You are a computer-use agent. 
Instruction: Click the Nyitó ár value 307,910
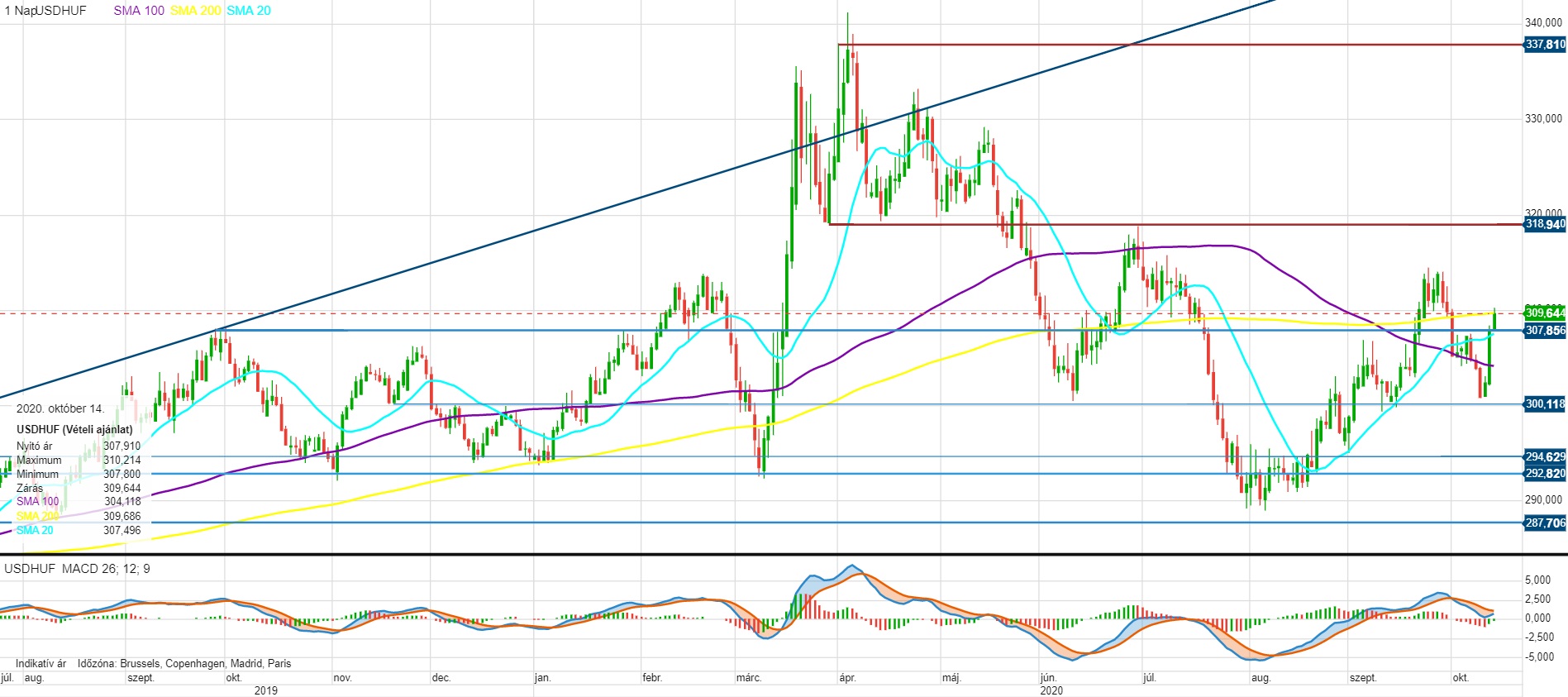point(122,446)
